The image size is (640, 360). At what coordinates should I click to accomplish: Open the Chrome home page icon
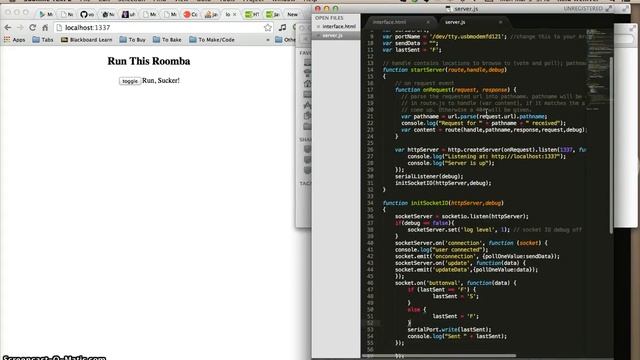[x=45, y=27]
